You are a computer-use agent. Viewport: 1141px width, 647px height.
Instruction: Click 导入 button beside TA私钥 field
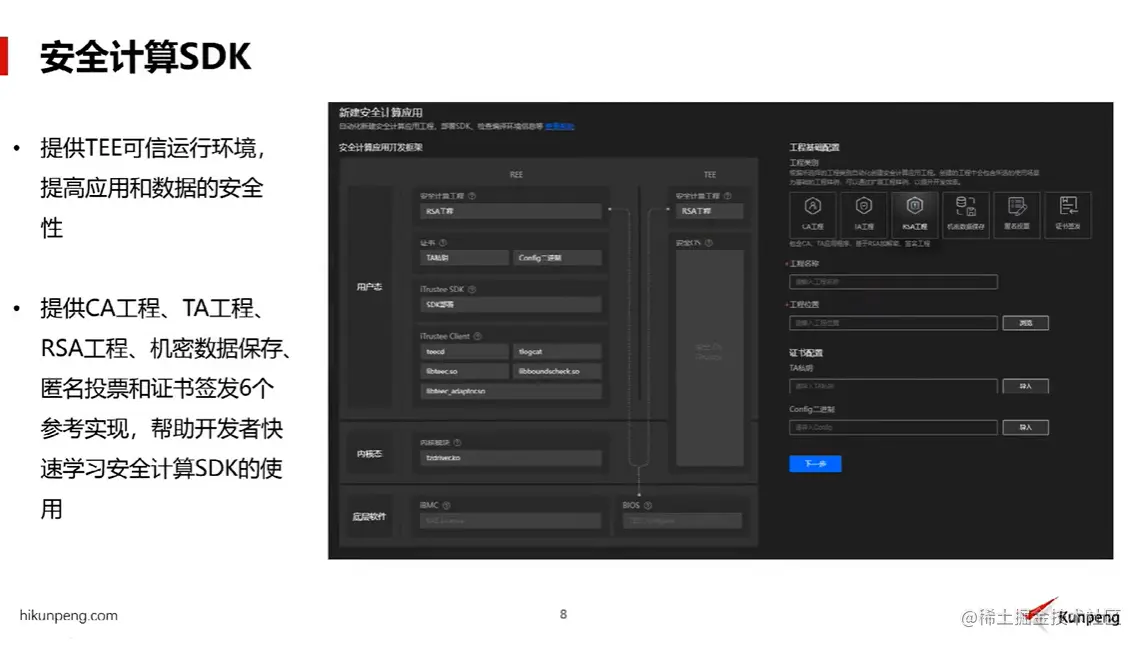(x=1025, y=386)
